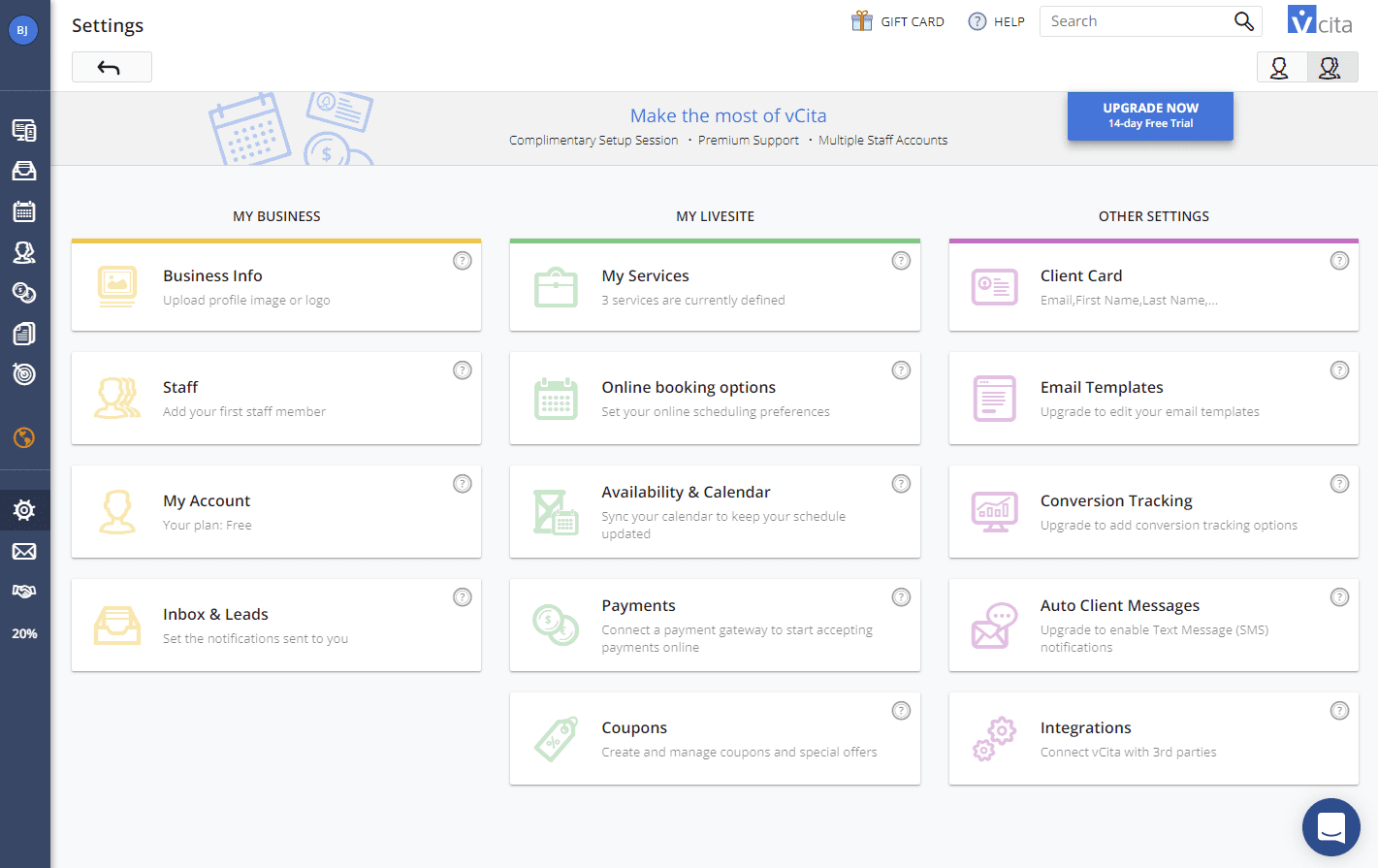This screenshot has height=868, width=1378.
Task: Click into the Search field
Action: (x=1135, y=21)
